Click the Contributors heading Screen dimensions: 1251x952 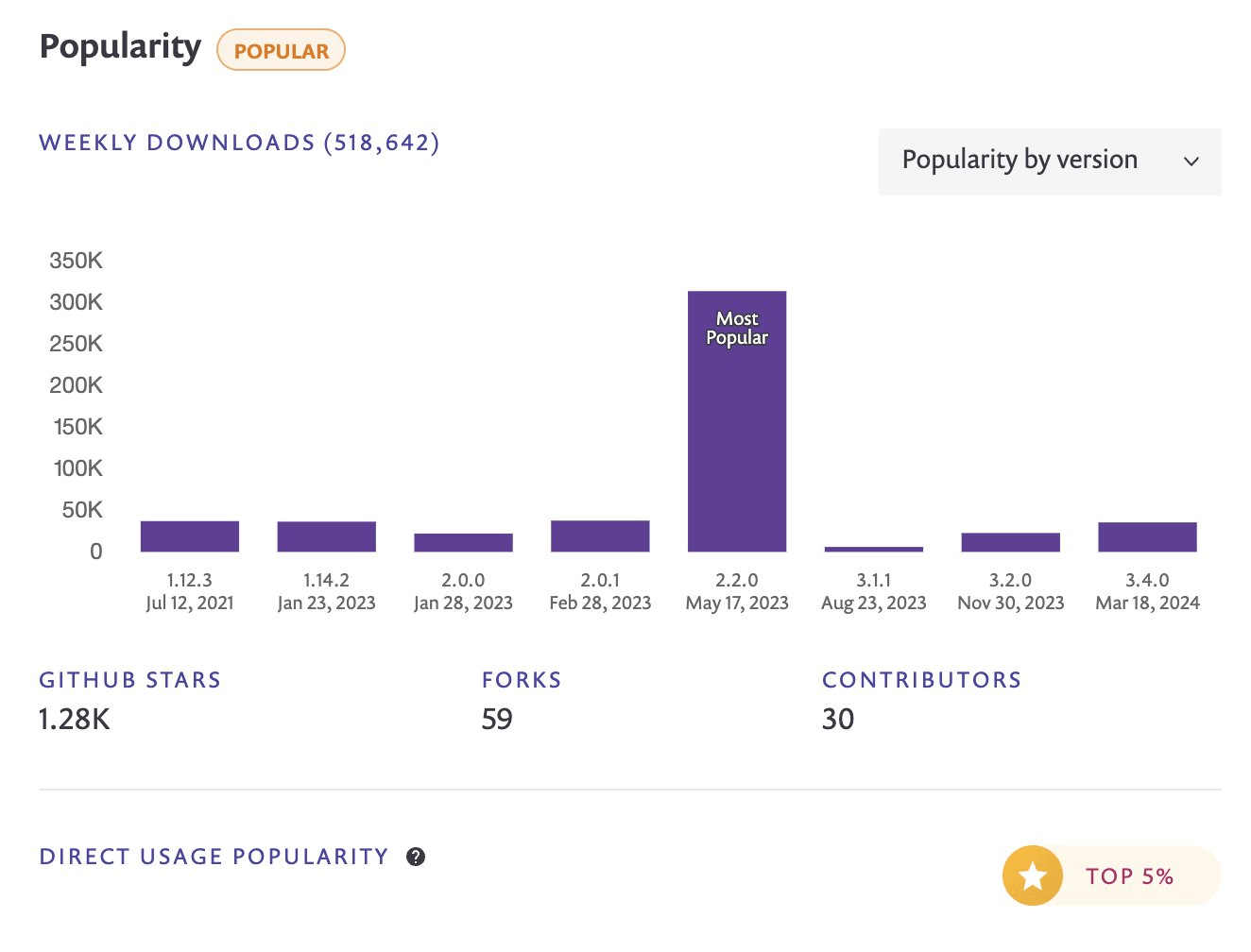(x=921, y=680)
